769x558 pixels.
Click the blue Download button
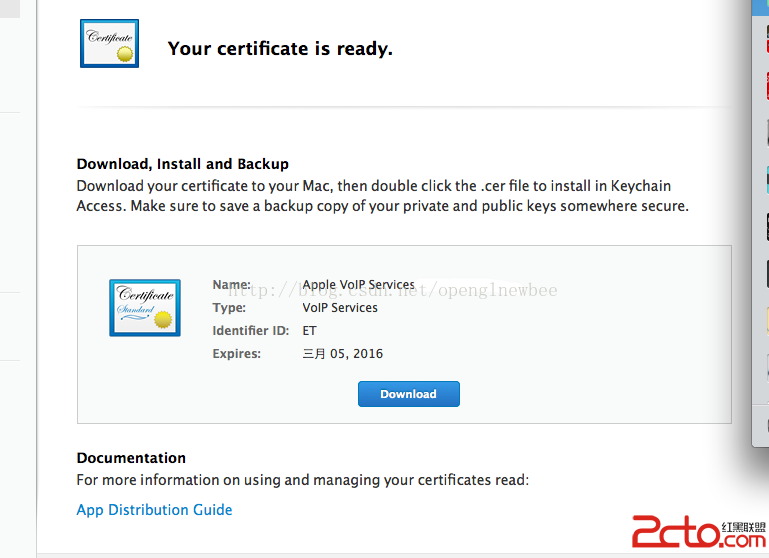[408, 394]
